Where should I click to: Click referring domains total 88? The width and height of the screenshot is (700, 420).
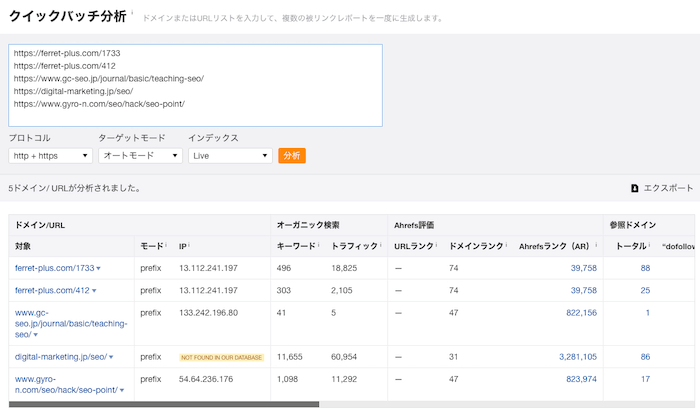[645, 268]
